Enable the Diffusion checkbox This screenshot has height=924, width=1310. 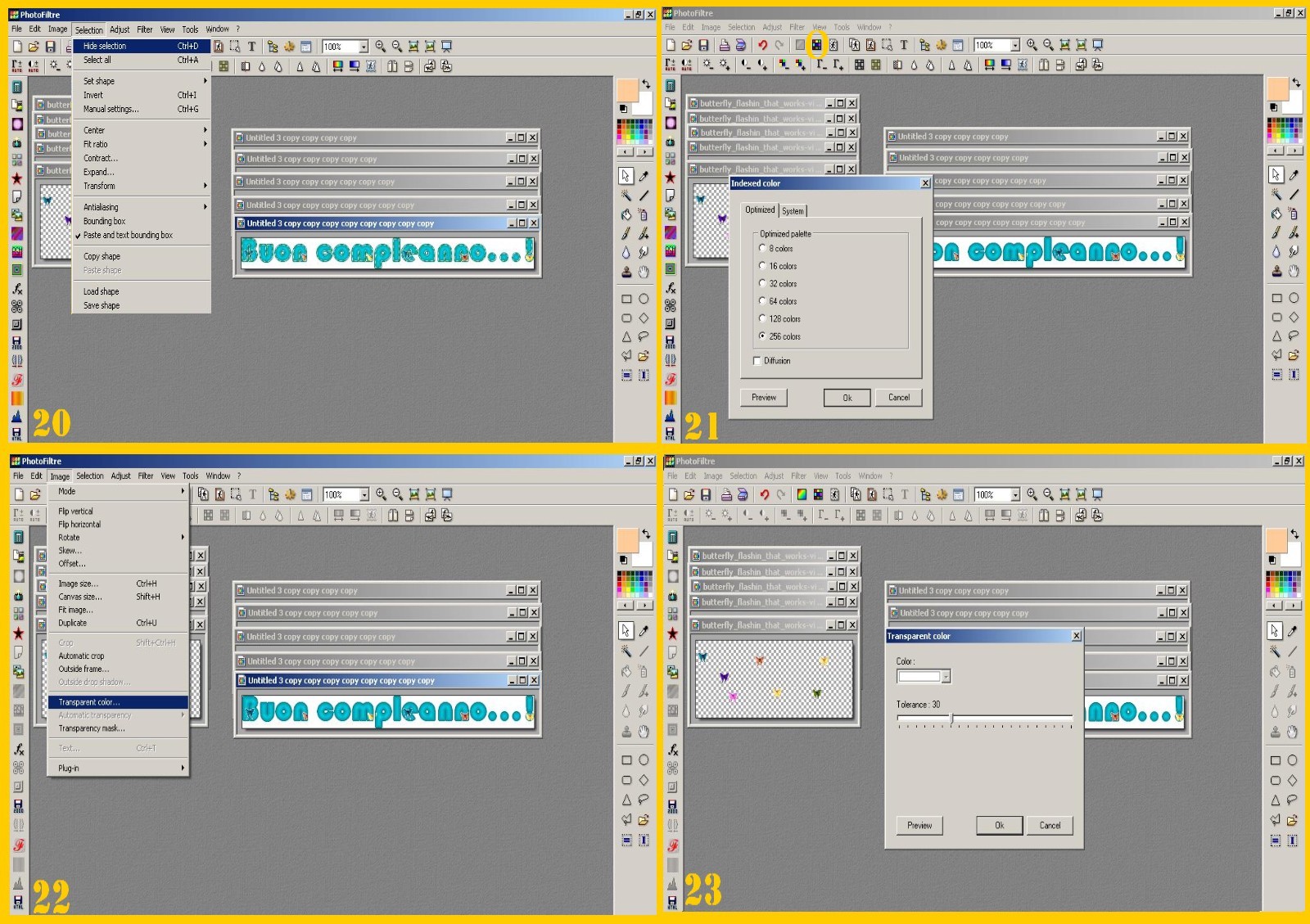tap(757, 361)
